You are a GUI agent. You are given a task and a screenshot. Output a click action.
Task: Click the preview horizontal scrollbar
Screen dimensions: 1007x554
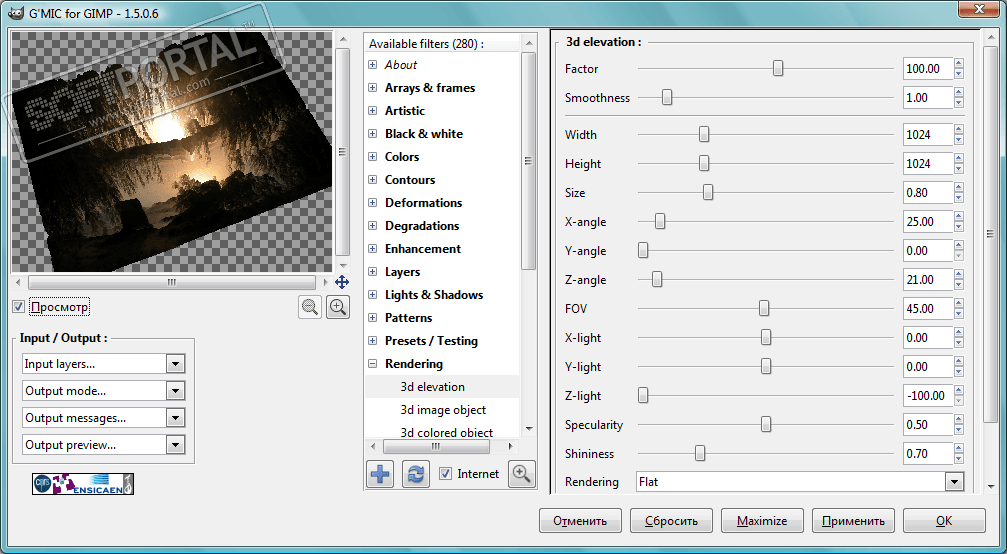171,282
